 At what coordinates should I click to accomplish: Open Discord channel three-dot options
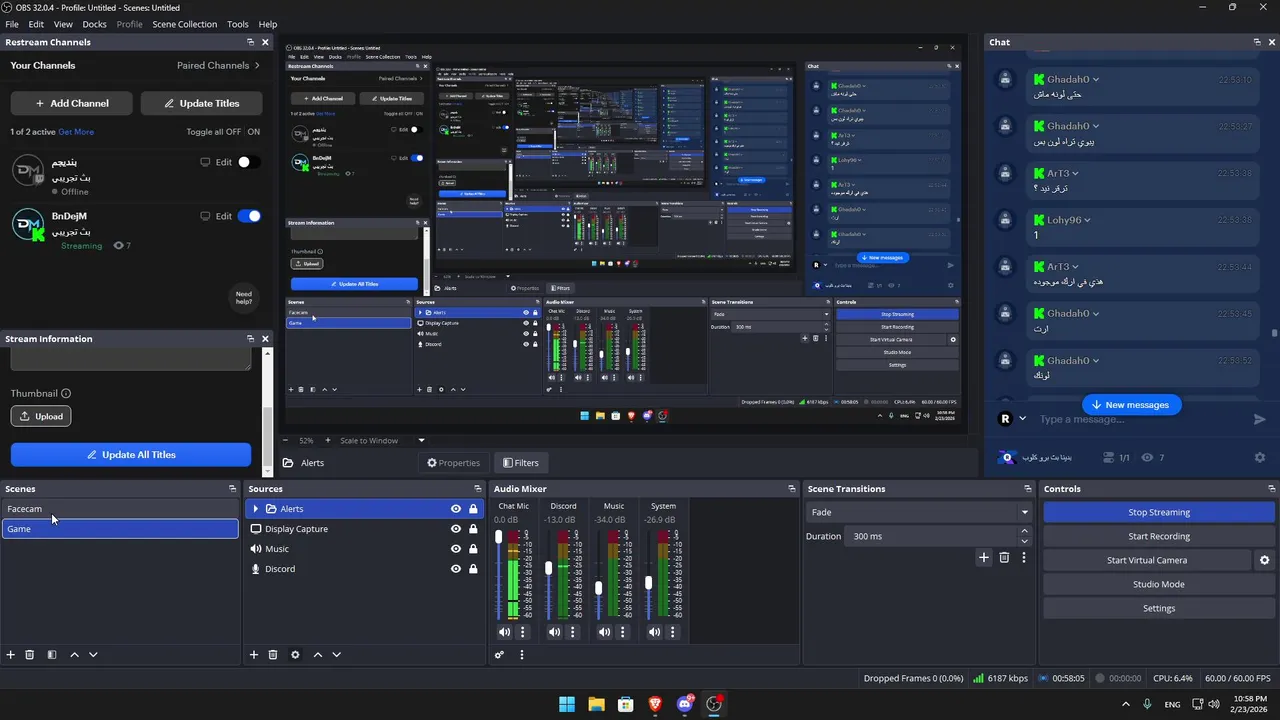573,632
